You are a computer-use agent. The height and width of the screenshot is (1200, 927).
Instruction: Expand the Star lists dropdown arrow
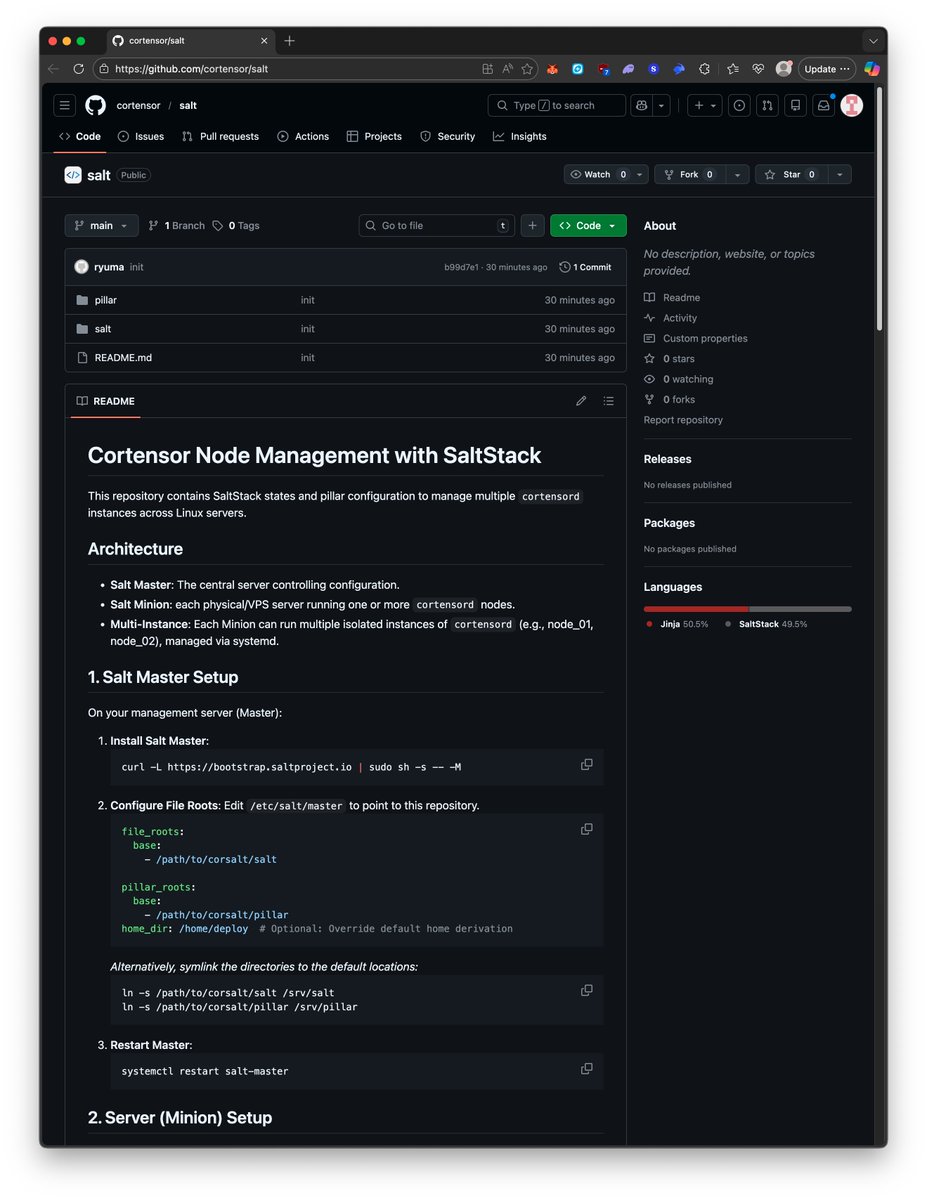click(840, 174)
